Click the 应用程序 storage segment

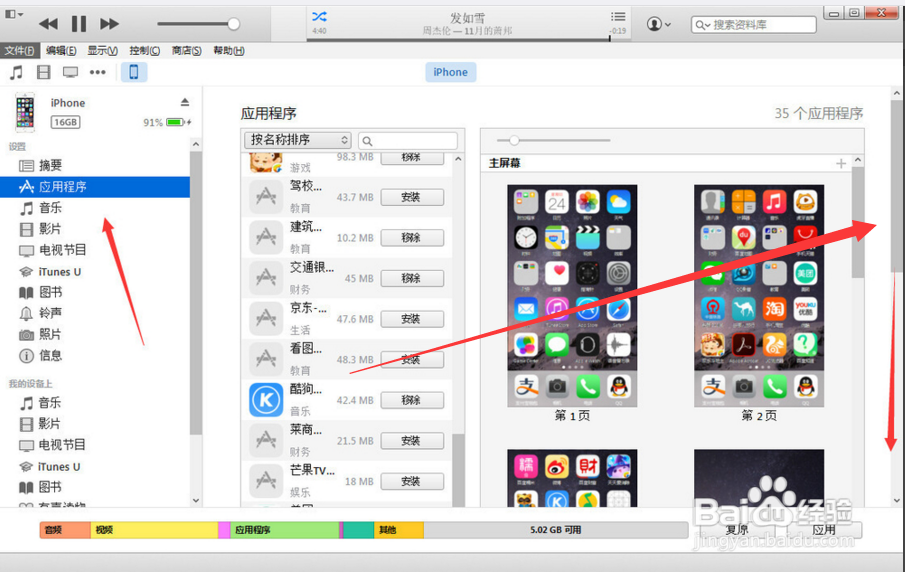click(x=285, y=530)
